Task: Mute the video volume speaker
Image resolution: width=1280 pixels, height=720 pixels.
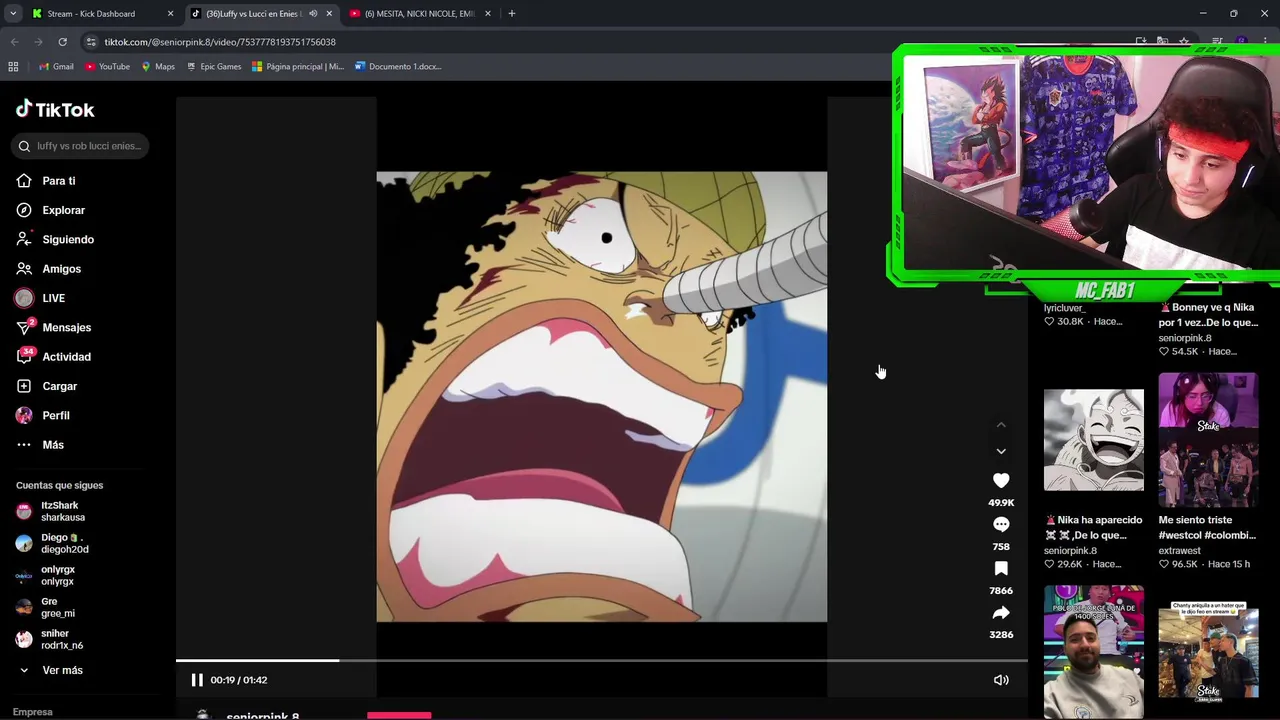Action: [x=1001, y=680]
